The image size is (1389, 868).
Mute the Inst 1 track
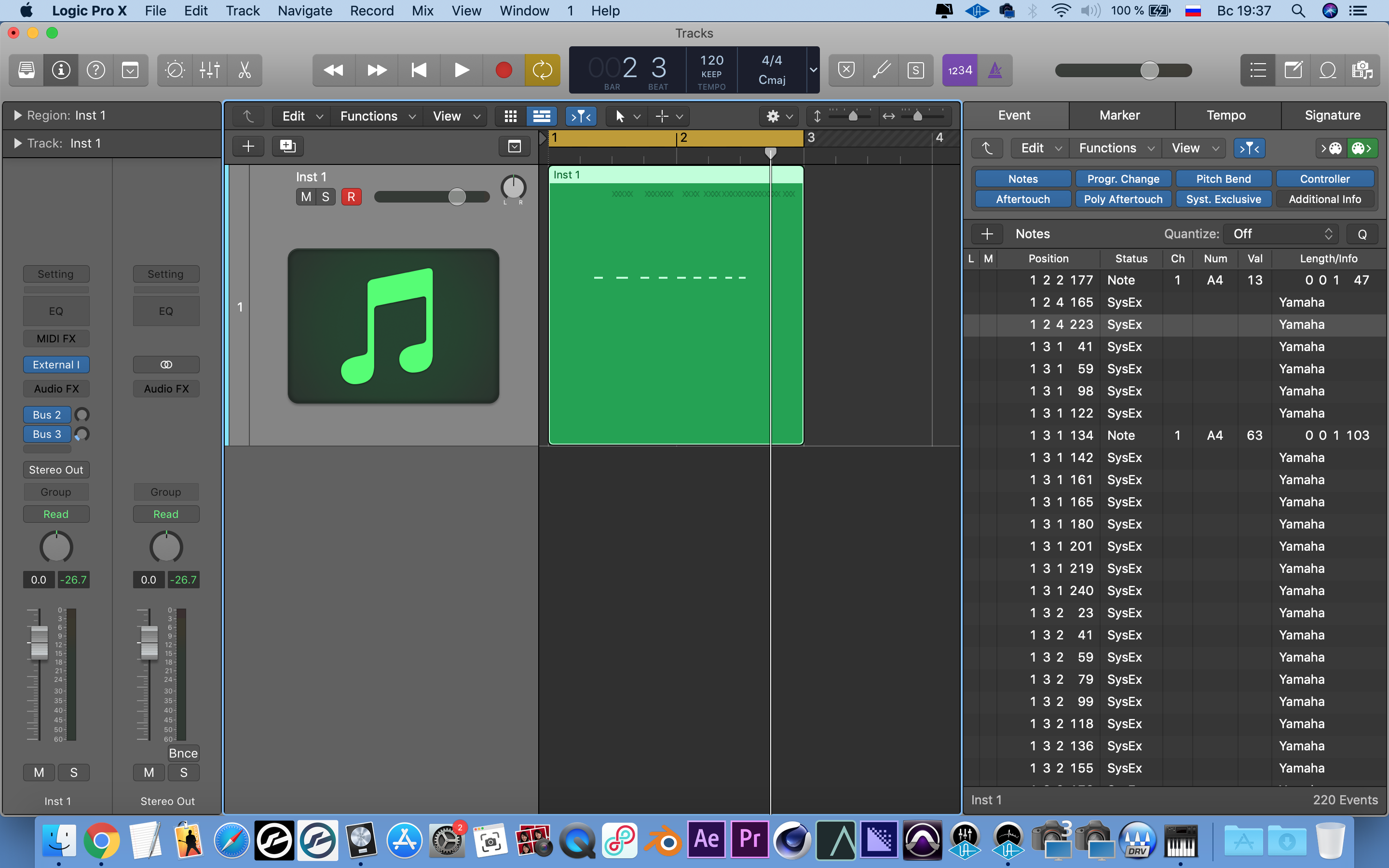coord(306,197)
